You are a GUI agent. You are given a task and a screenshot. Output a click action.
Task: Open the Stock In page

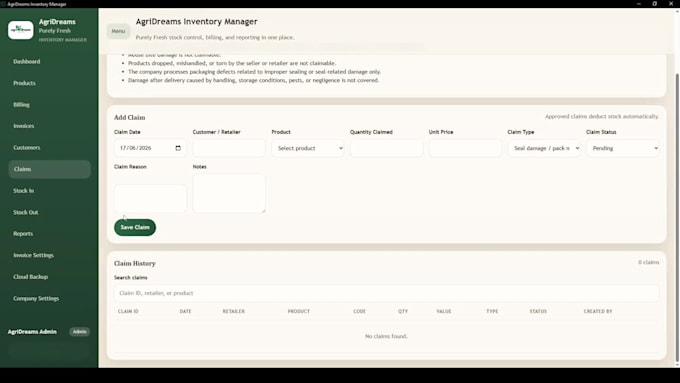49,190
